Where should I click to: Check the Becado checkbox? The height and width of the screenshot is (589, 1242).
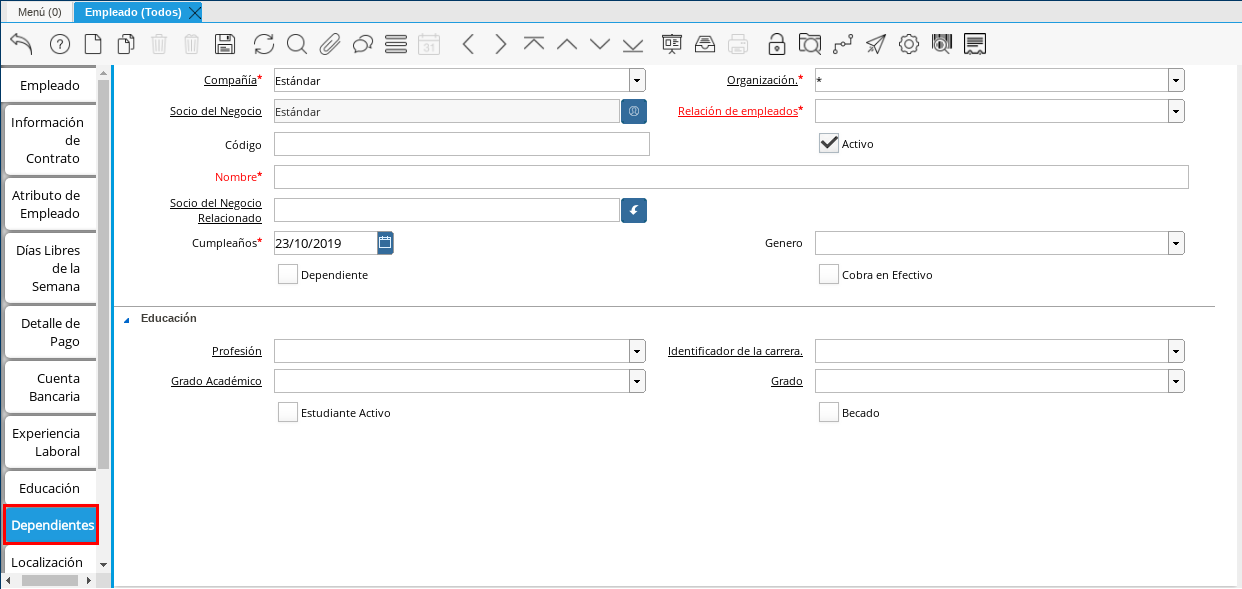[x=828, y=412]
